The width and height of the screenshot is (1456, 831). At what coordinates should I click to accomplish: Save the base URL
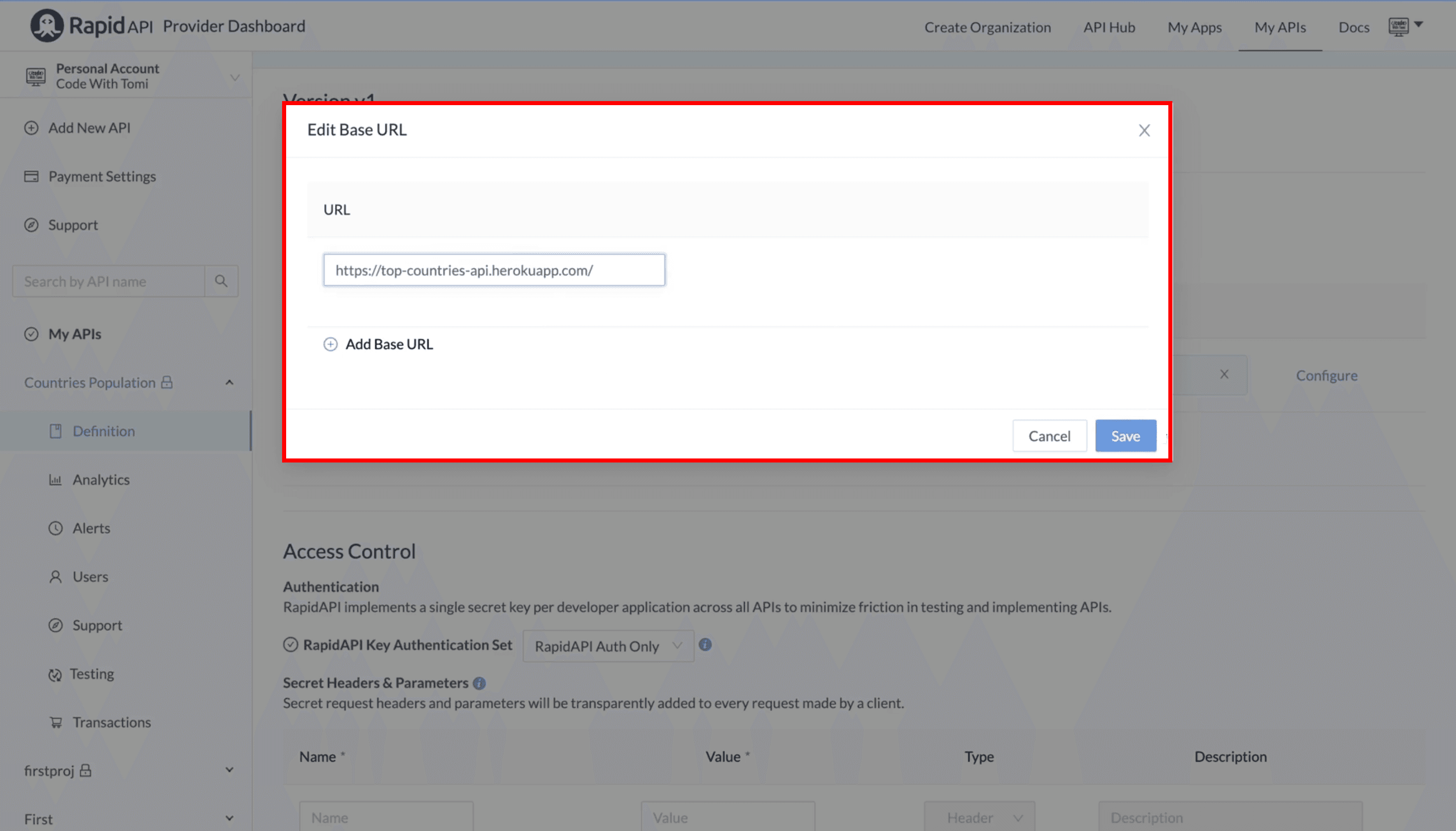click(x=1125, y=436)
